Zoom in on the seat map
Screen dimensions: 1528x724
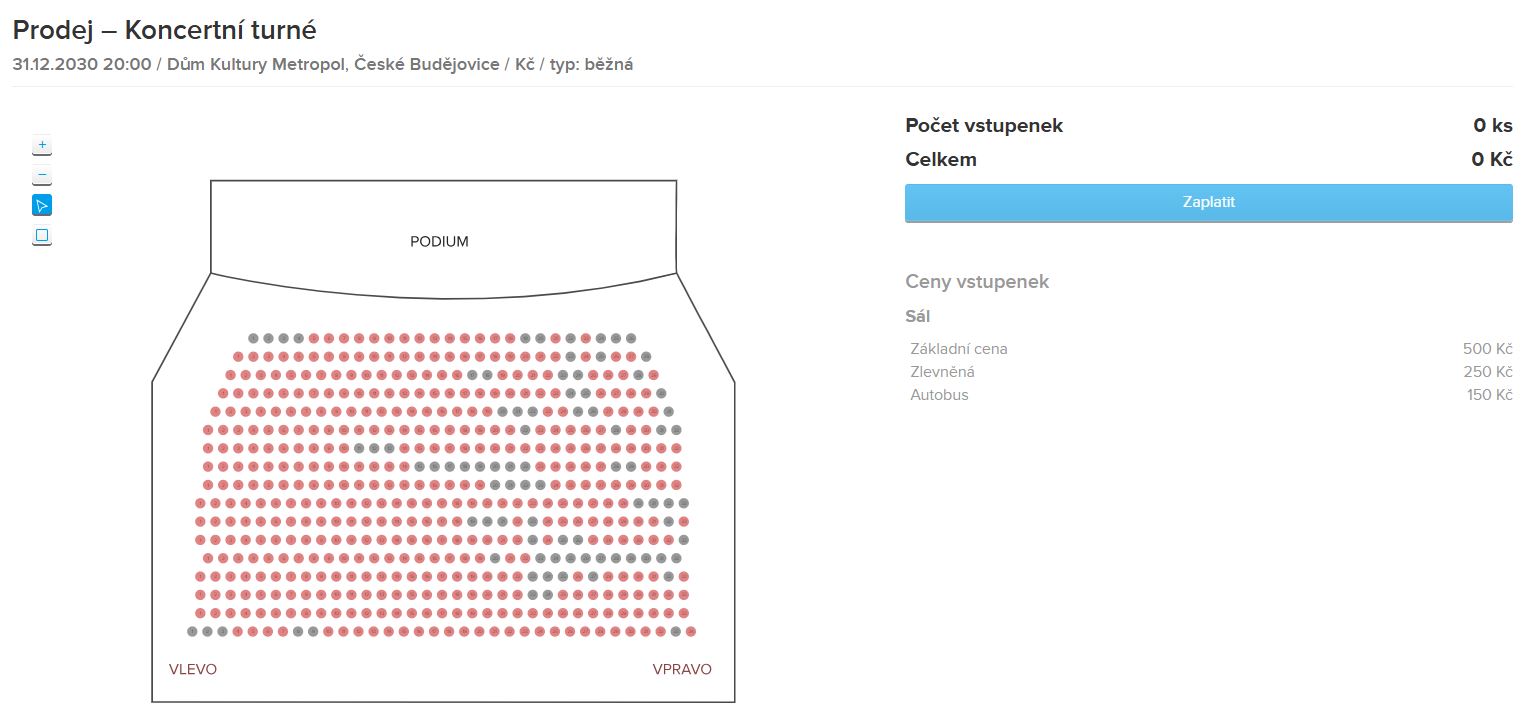tap(42, 145)
